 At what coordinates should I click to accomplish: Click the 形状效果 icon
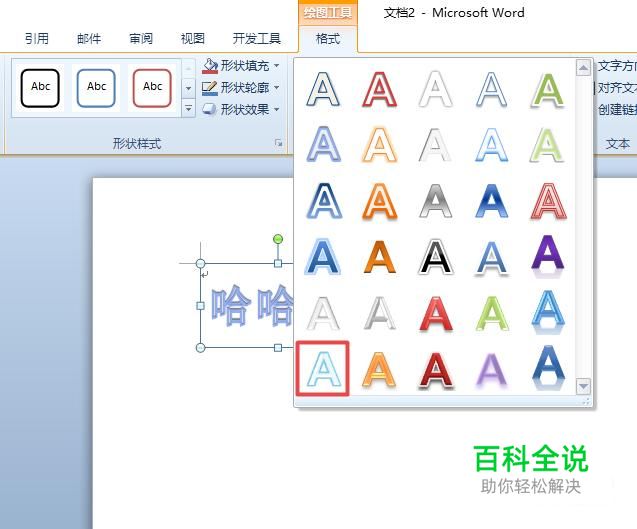[x=210, y=109]
